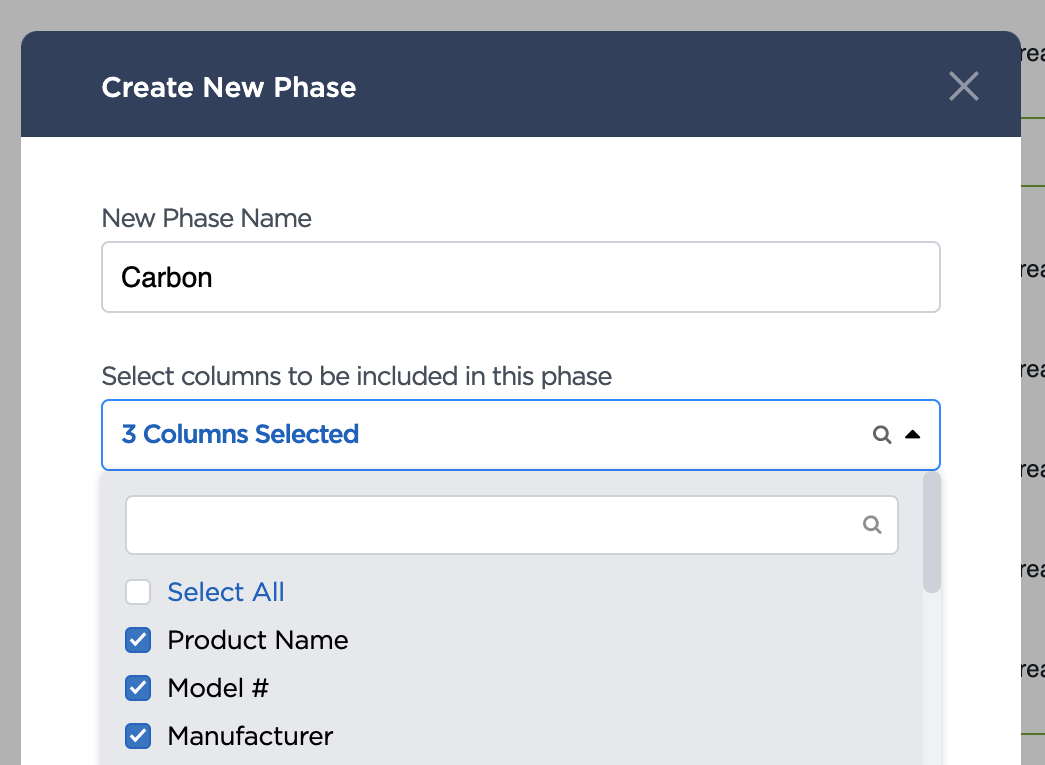
Task: Close the Create New Phase dialog
Action: click(x=963, y=86)
